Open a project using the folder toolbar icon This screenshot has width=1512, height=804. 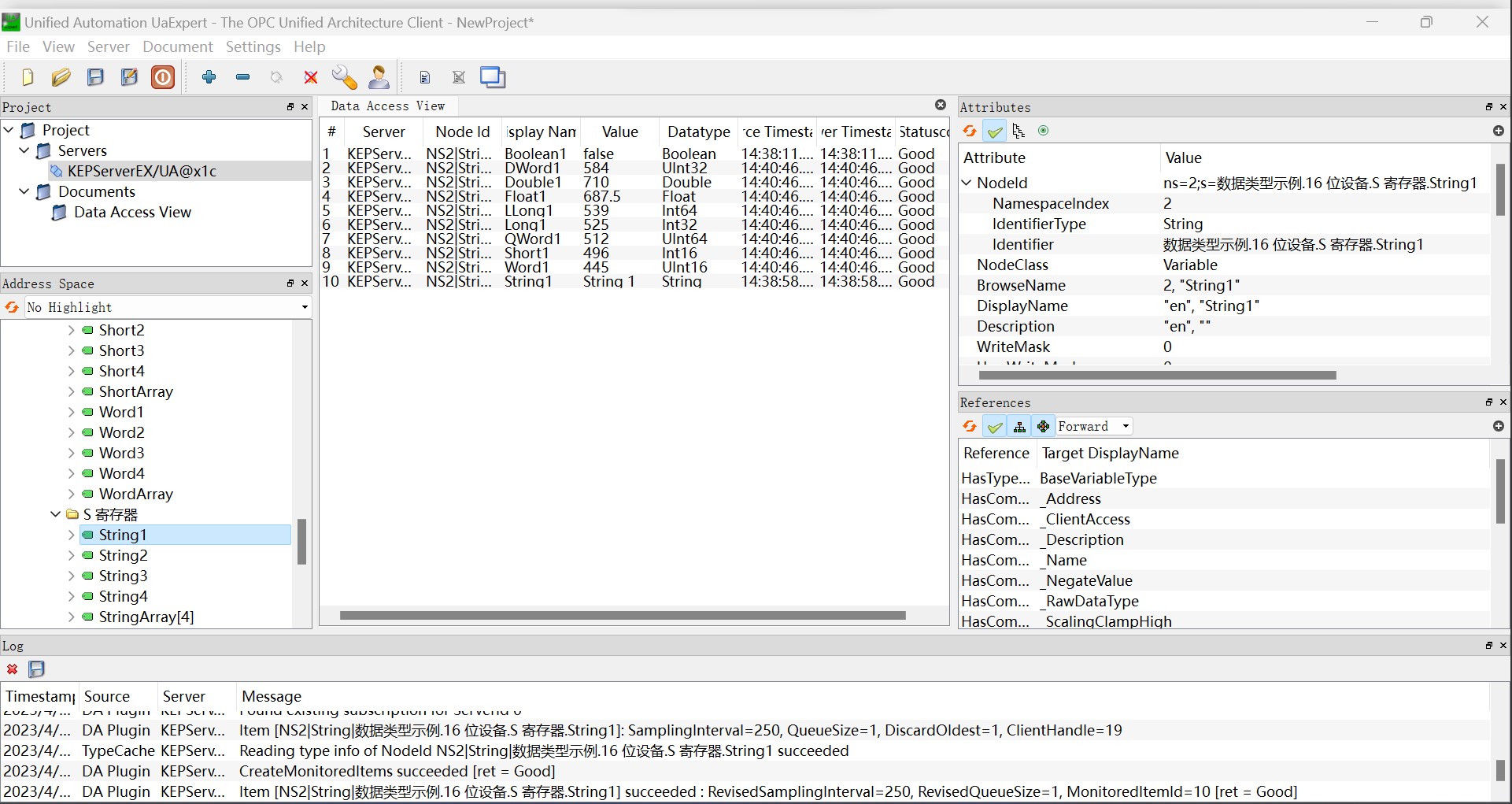[x=61, y=76]
